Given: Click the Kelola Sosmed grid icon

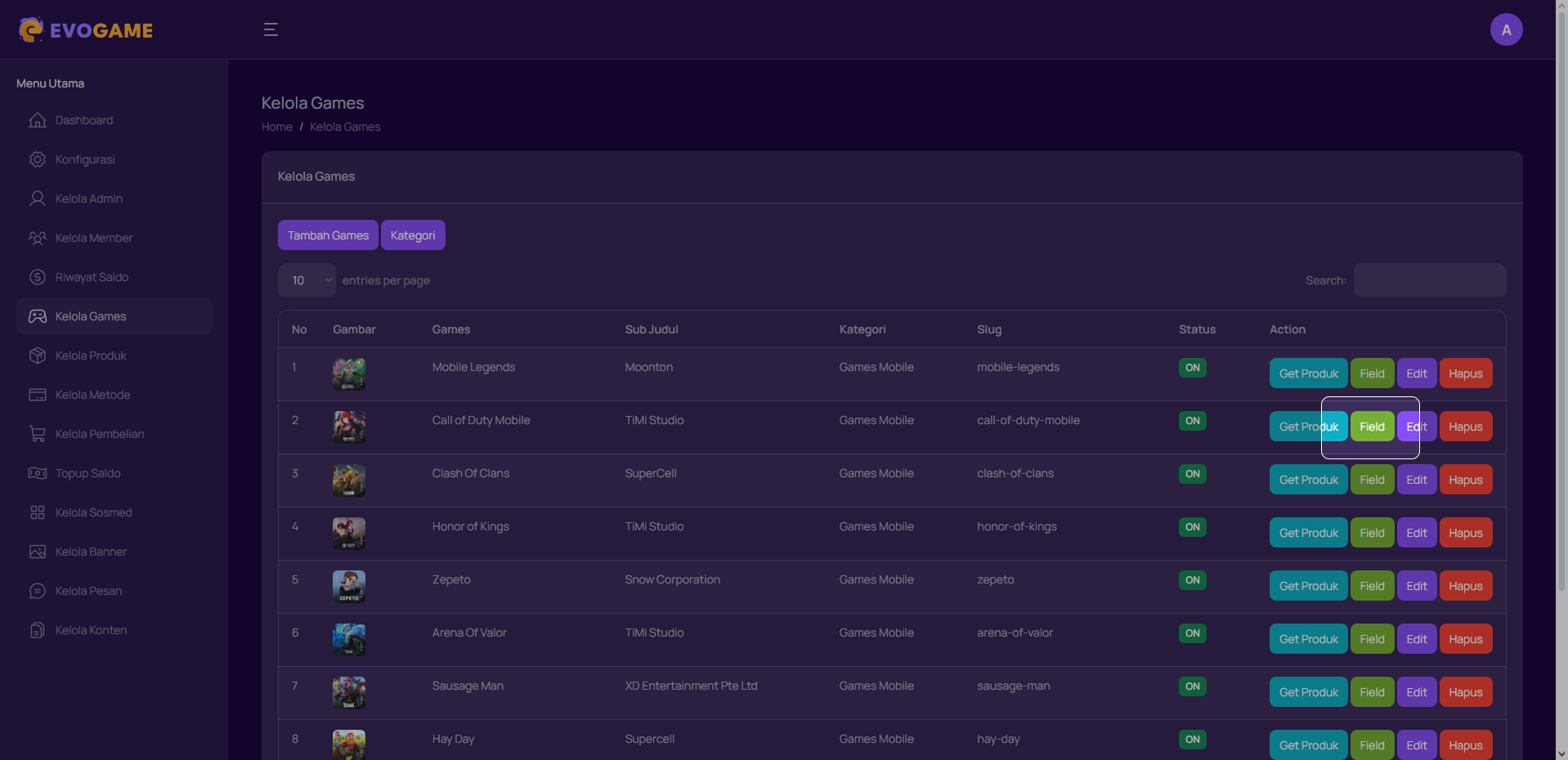Looking at the screenshot, I should pyautogui.click(x=38, y=512).
